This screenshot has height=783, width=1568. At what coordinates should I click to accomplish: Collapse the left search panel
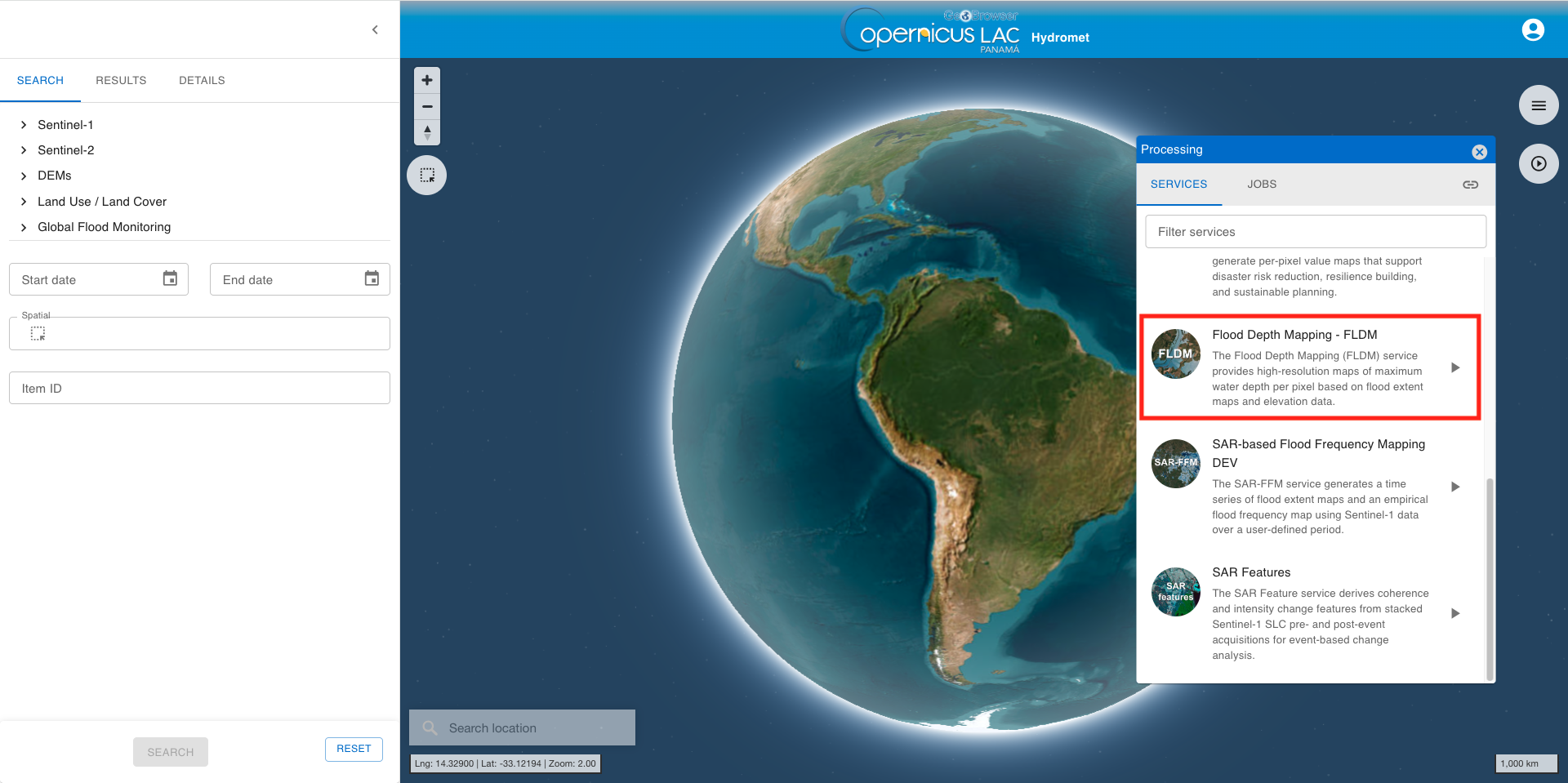tap(375, 30)
